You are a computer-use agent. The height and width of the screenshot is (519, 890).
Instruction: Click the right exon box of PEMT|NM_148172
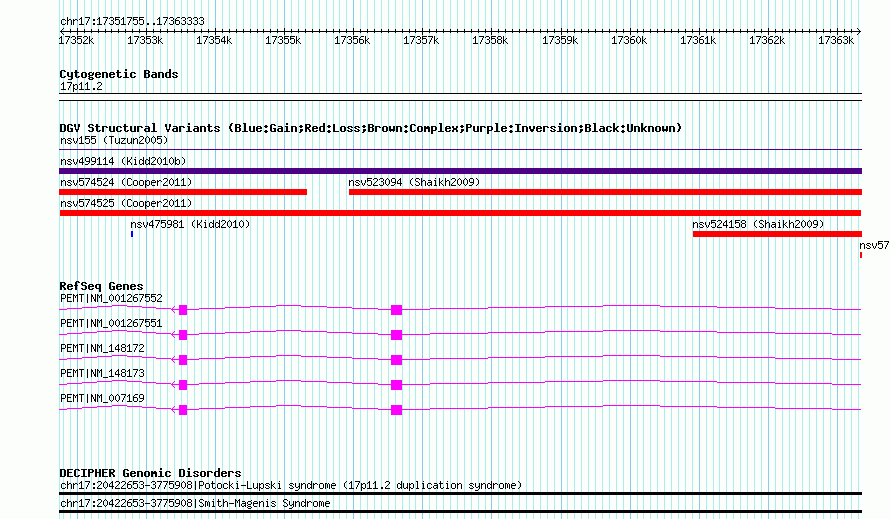(x=397, y=360)
